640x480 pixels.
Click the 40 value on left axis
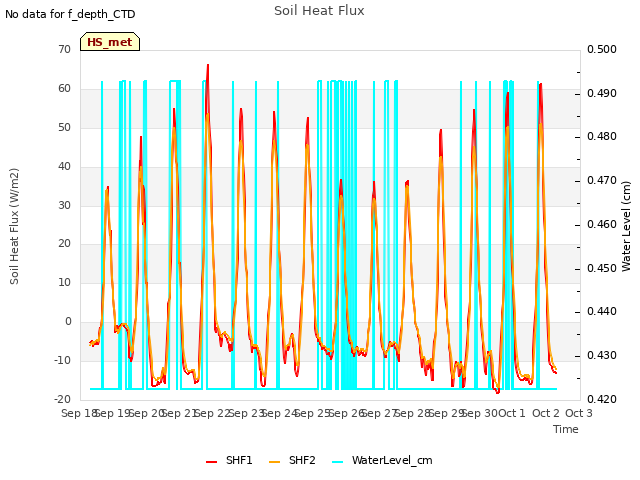64,166
